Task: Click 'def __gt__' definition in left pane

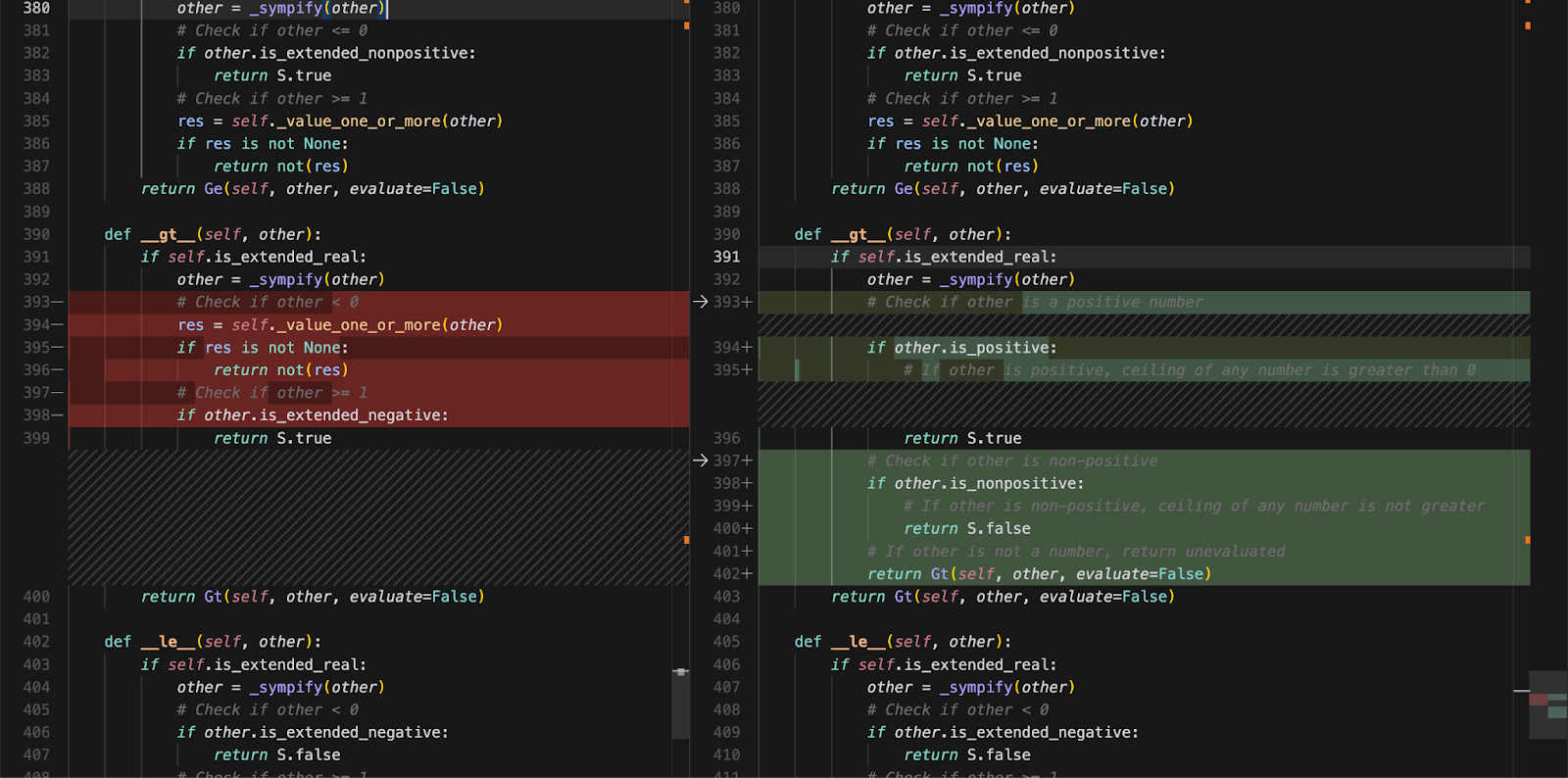Action: pyautogui.click(x=213, y=234)
